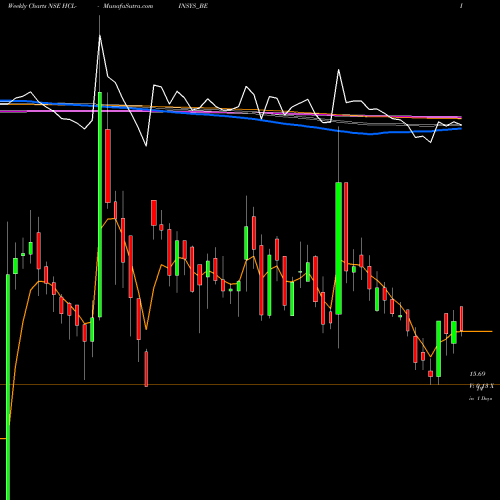The width and height of the screenshot is (500, 500).
Task: Click the "15.69" price value
Action: pos(478,374)
